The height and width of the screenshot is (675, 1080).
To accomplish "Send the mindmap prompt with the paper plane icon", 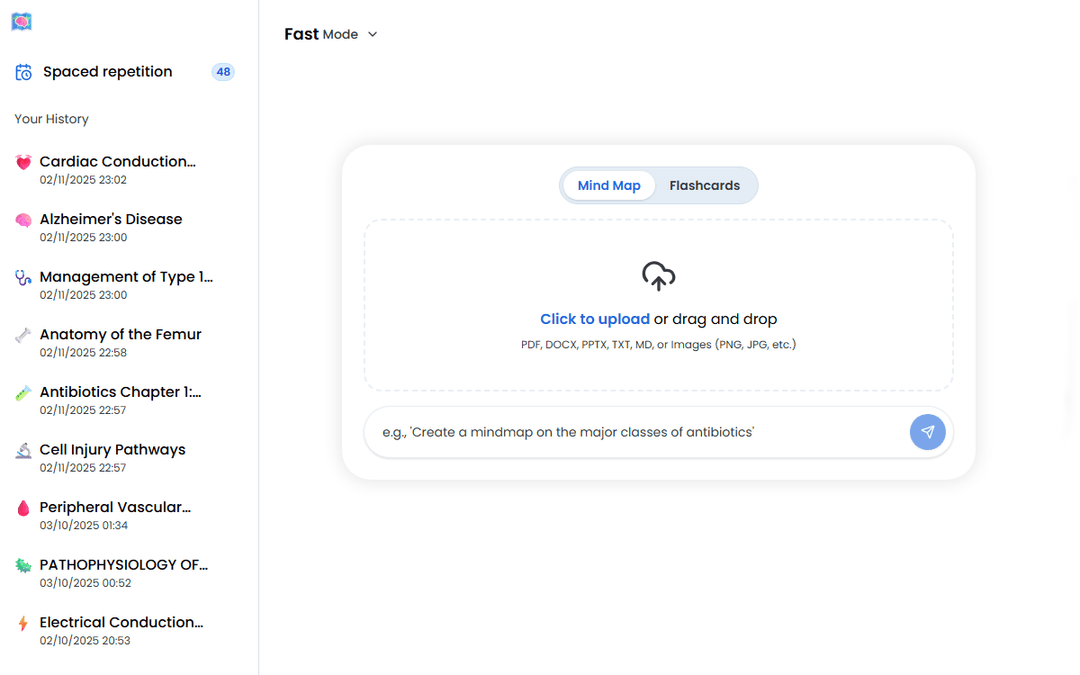I will [927, 431].
